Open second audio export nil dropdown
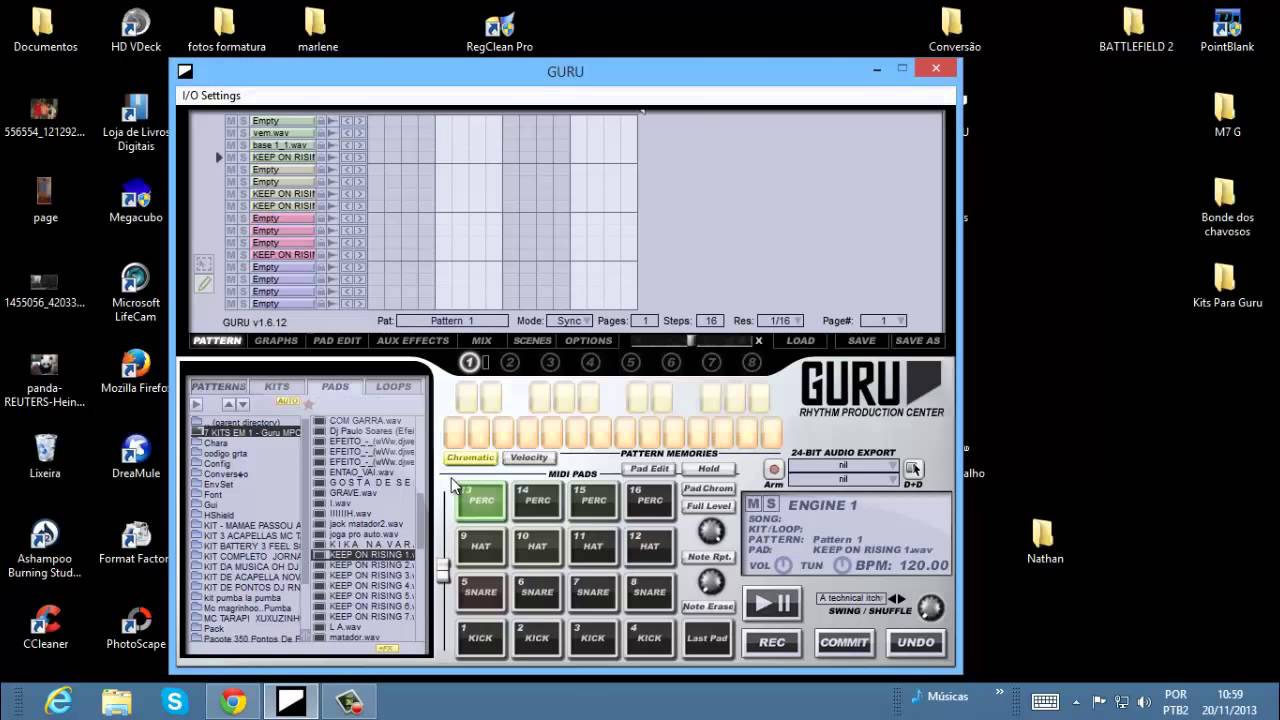1280x720 pixels. click(x=843, y=479)
